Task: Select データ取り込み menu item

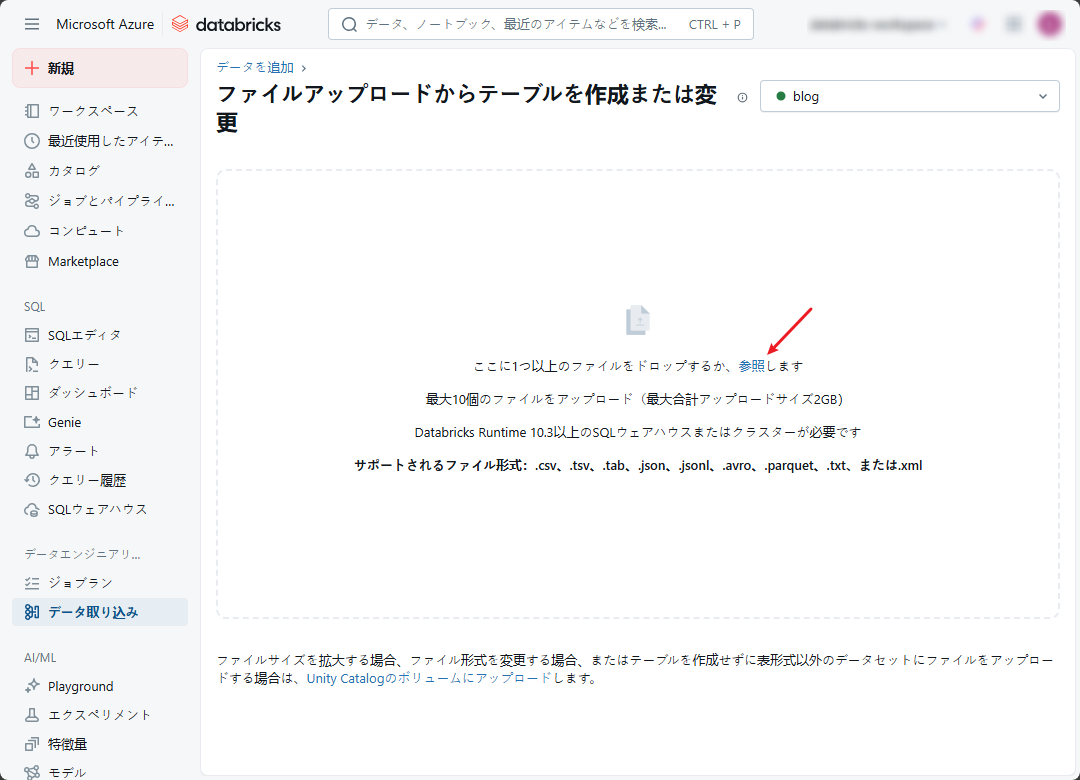Action: click(100, 612)
